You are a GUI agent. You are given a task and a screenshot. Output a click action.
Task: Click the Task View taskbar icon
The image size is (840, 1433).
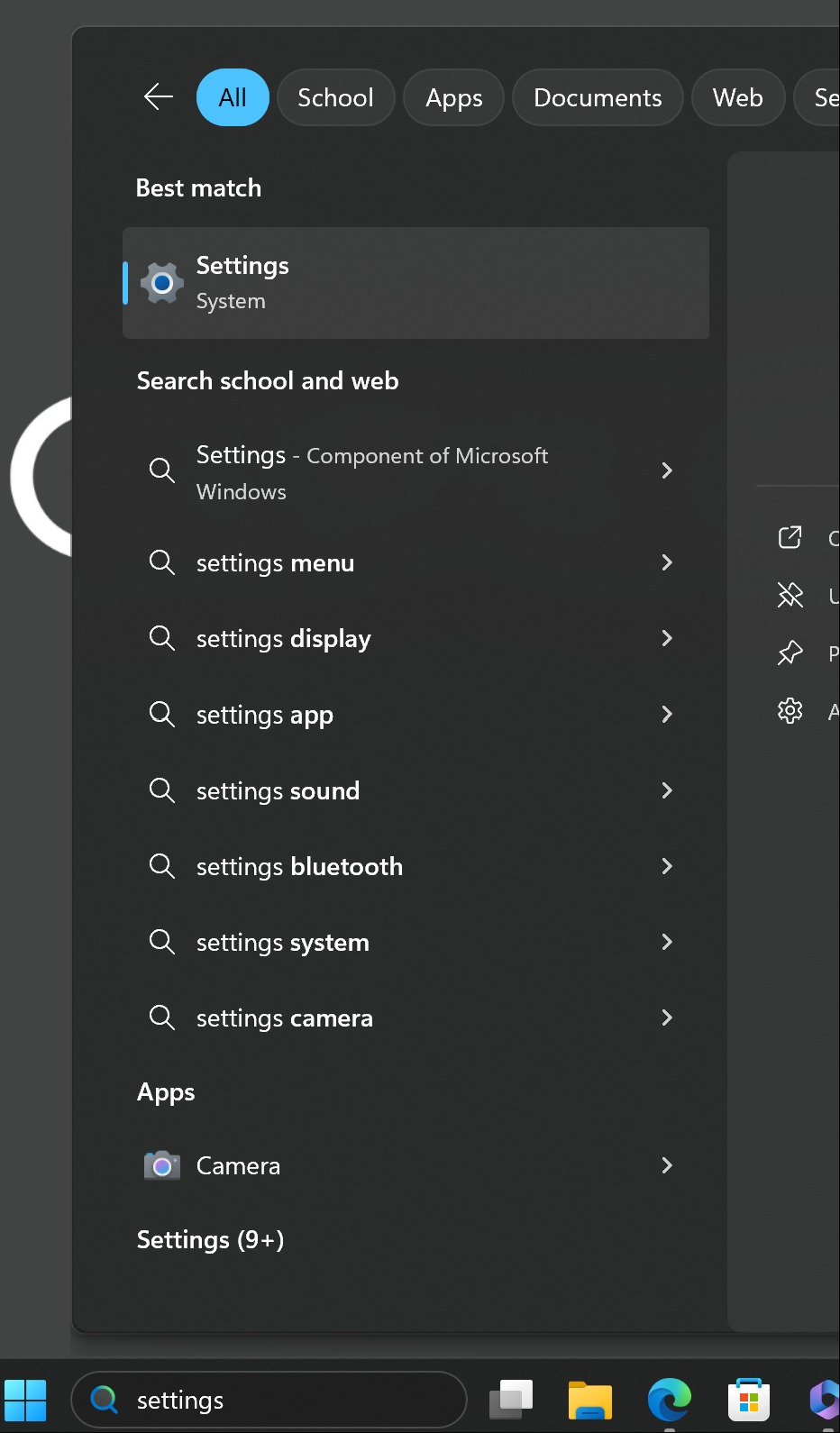(x=511, y=1400)
